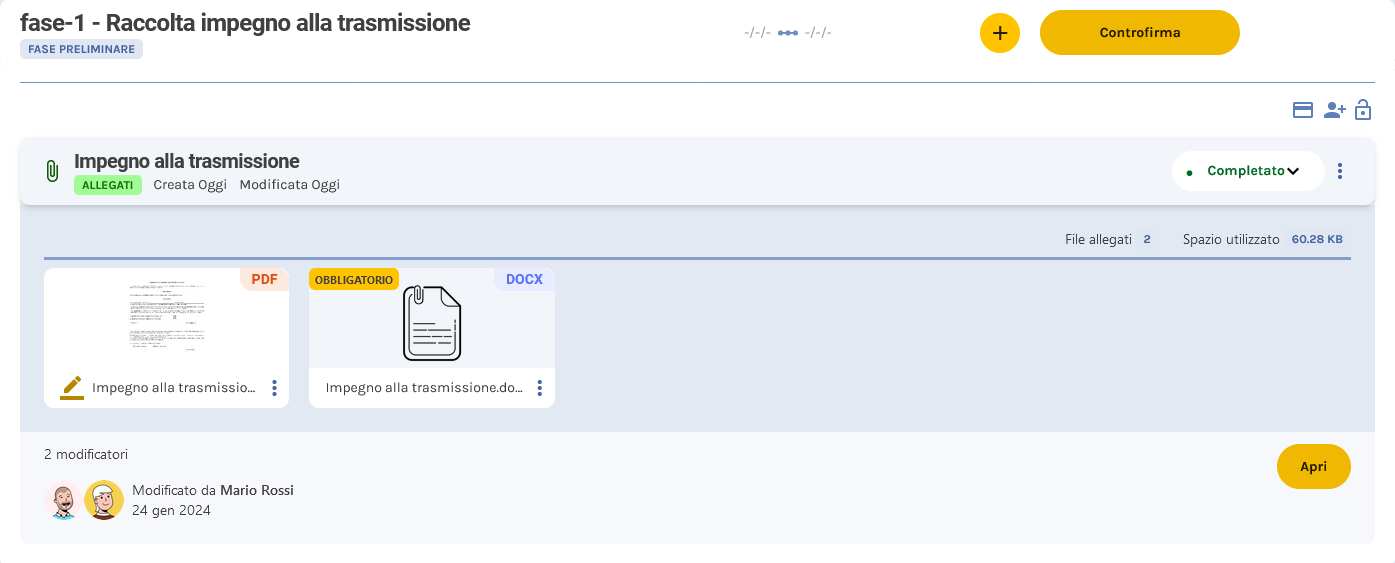Click the add person icon
This screenshot has width=1395, height=563.
(1334, 110)
